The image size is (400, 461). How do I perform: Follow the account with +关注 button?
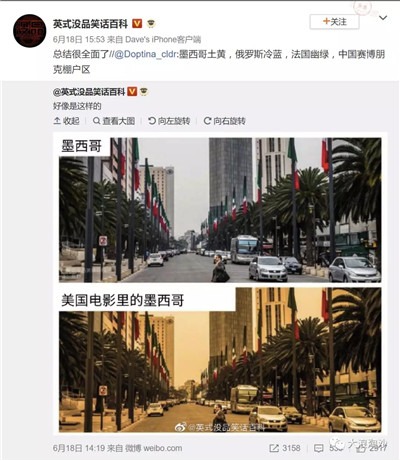pyautogui.click(x=334, y=22)
